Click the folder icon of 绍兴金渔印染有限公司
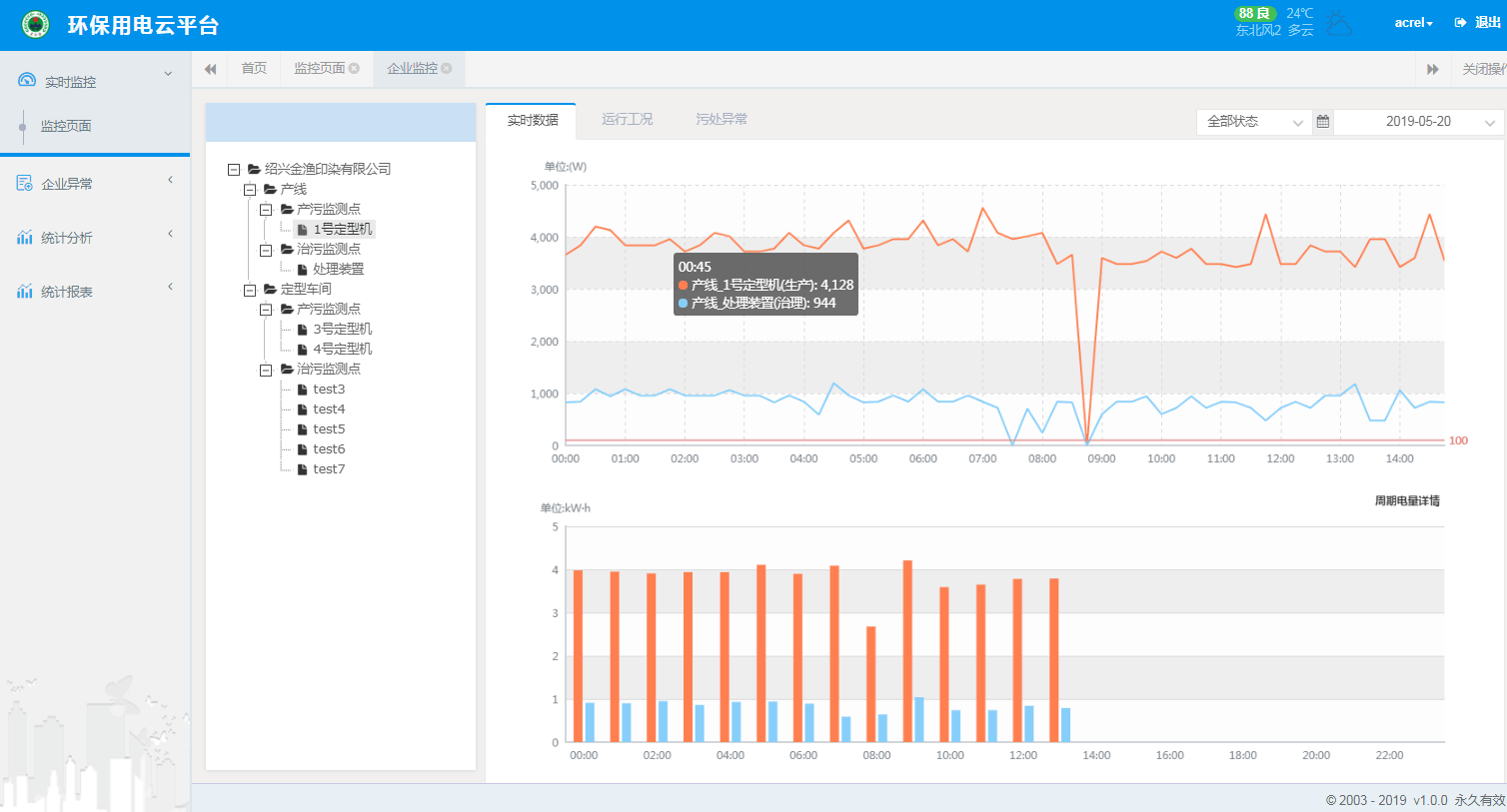The height and width of the screenshot is (812, 1507). [254, 170]
